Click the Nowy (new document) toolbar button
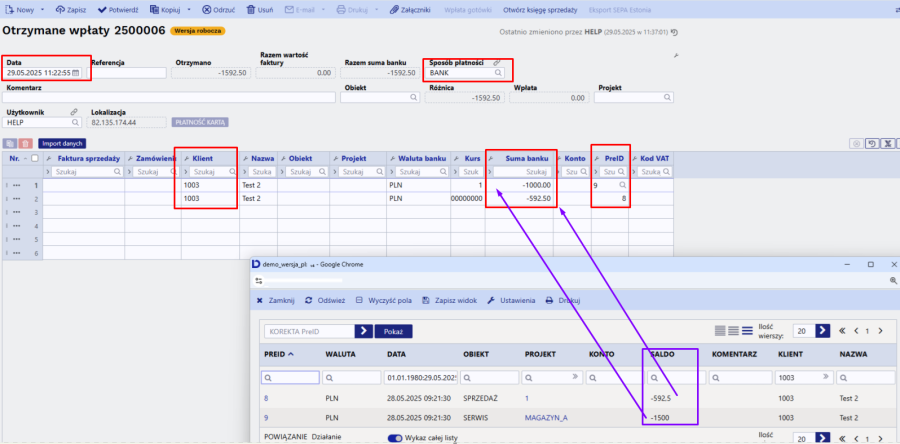Screen dimensions: 900x444 [19, 10]
